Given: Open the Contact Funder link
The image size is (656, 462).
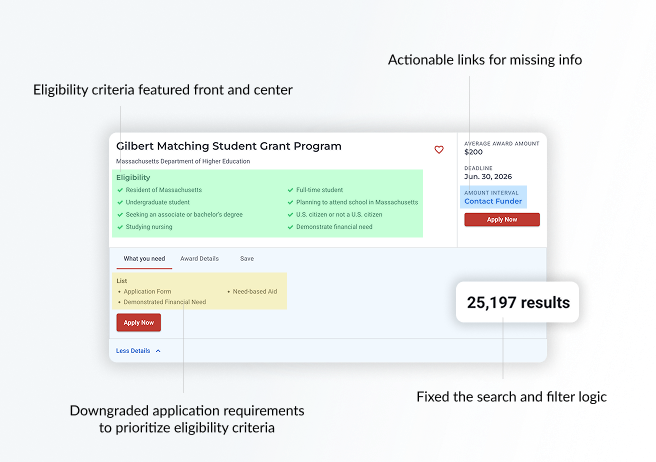Looking at the screenshot, I should click(x=493, y=201).
